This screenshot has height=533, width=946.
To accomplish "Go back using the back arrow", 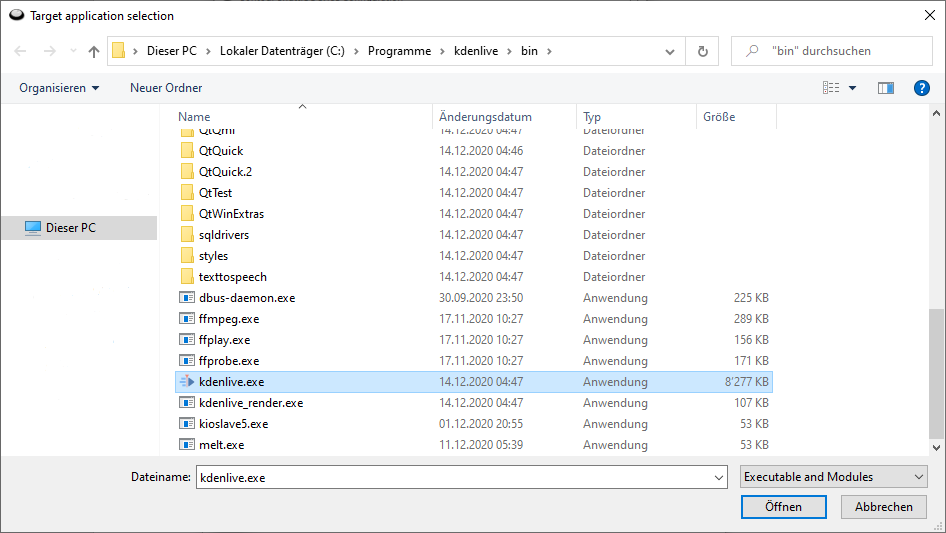I will tap(20, 51).
